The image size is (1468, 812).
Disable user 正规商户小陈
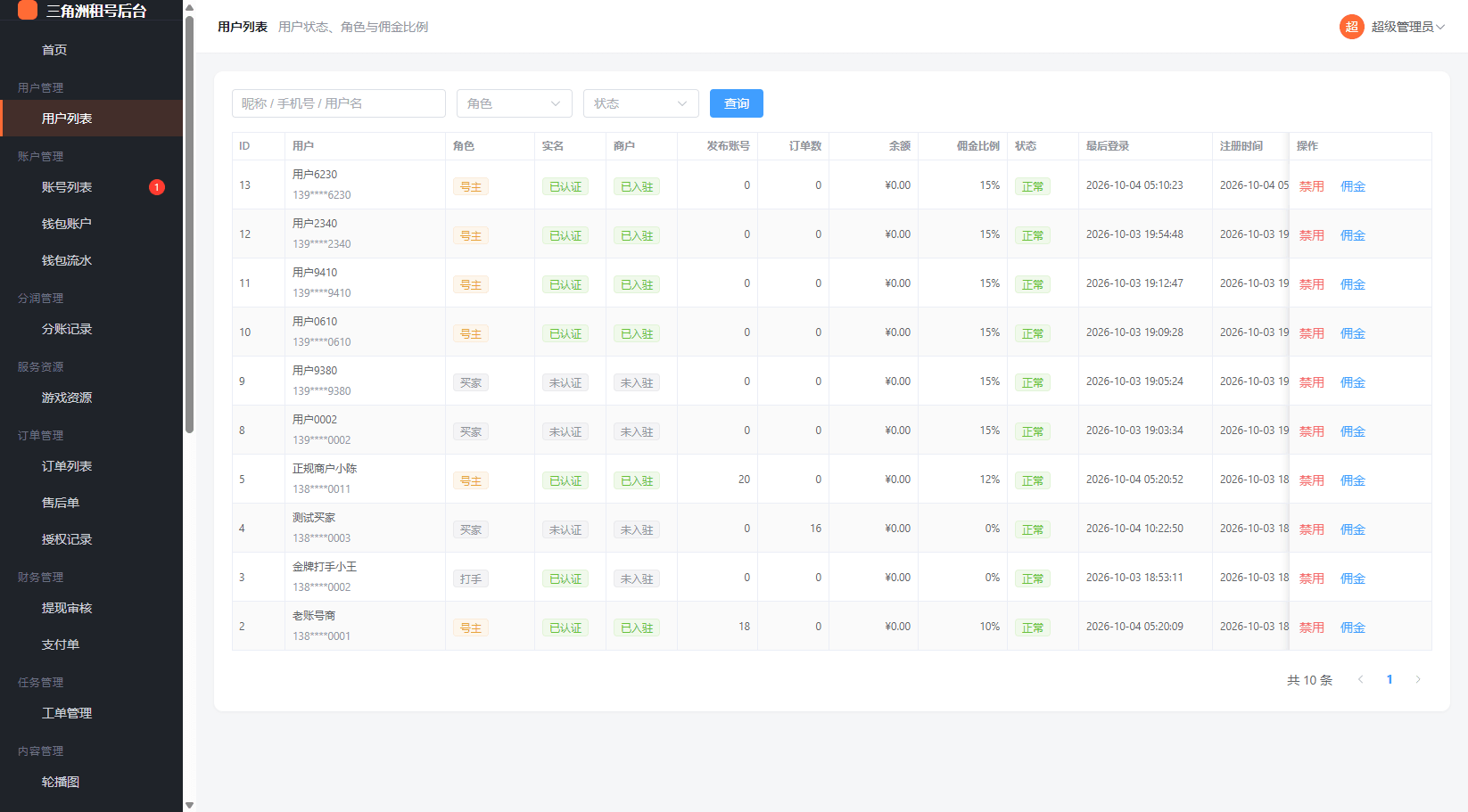(1311, 480)
